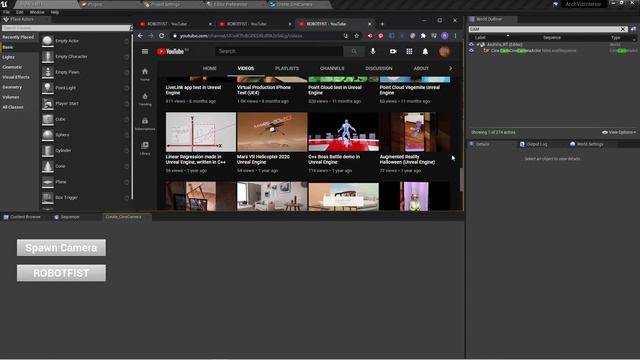The width and height of the screenshot is (640, 360).
Task: Clear the World Outliner search text
Action: tap(623, 29)
